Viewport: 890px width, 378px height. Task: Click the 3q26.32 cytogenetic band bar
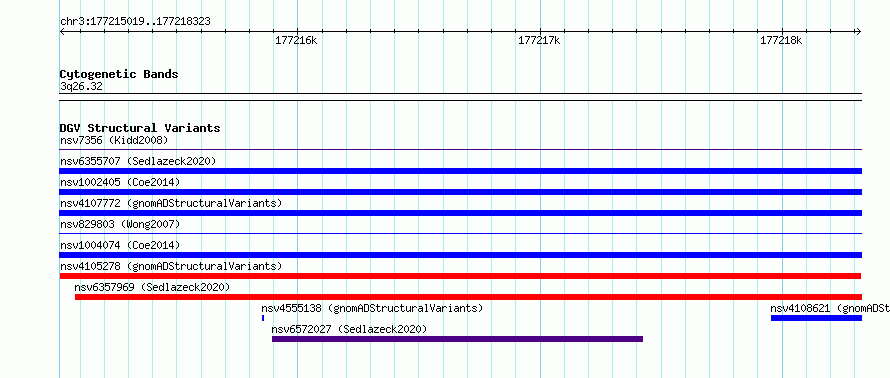click(461, 97)
